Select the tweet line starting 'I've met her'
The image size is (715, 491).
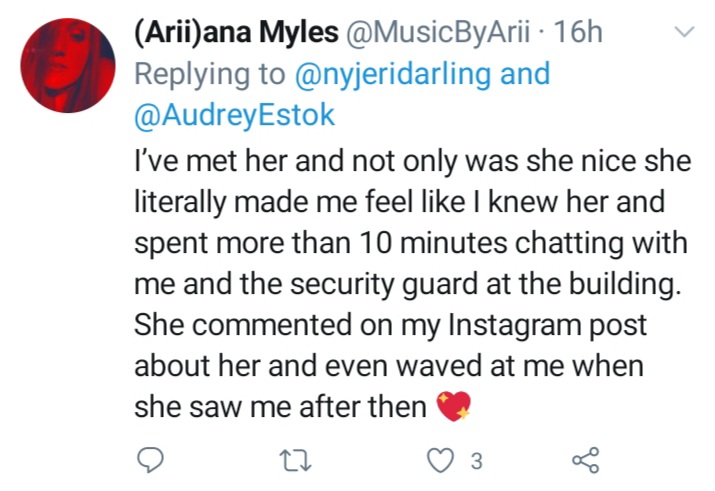click(413, 161)
